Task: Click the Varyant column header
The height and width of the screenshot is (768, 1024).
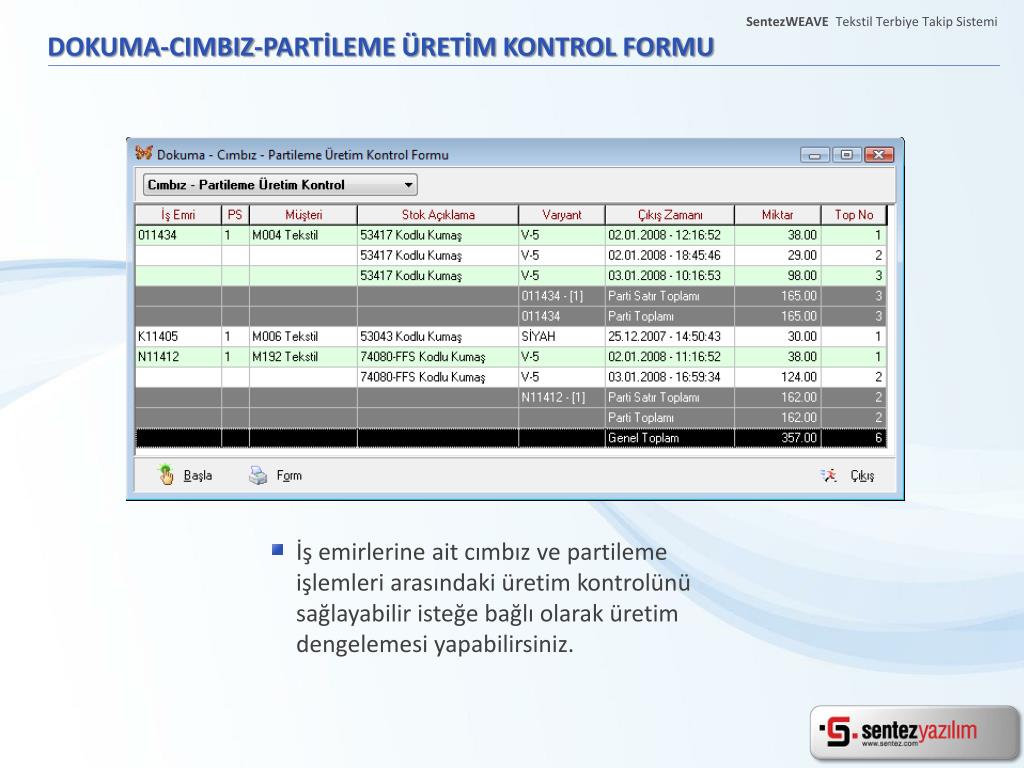Action: click(562, 215)
